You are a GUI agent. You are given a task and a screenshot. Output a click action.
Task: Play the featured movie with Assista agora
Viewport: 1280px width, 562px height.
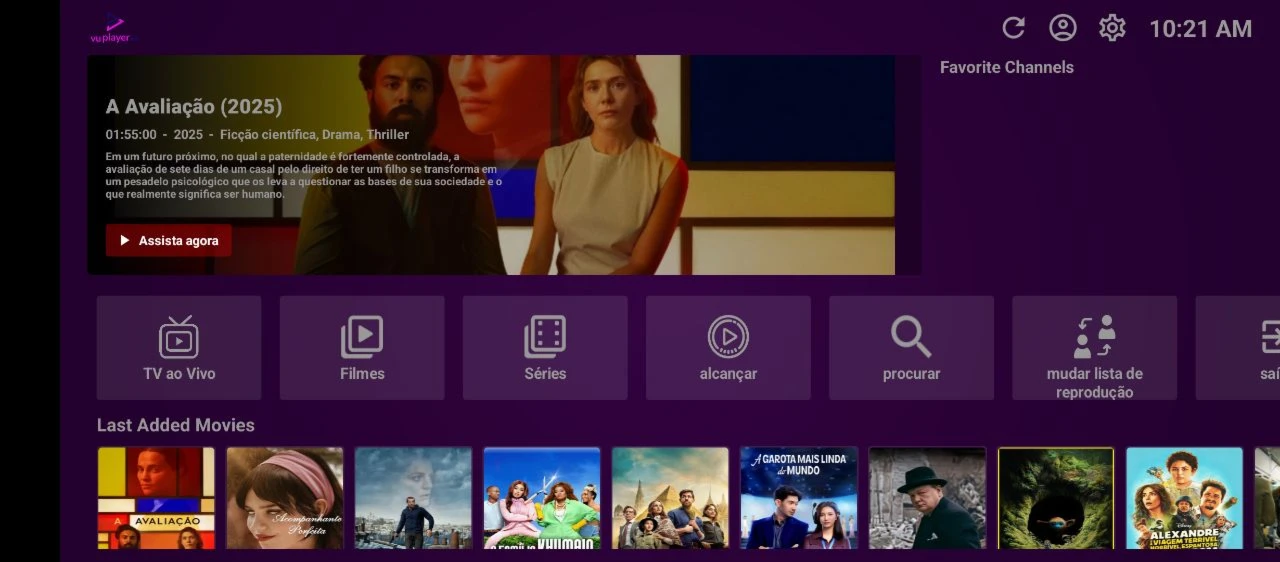click(x=169, y=240)
